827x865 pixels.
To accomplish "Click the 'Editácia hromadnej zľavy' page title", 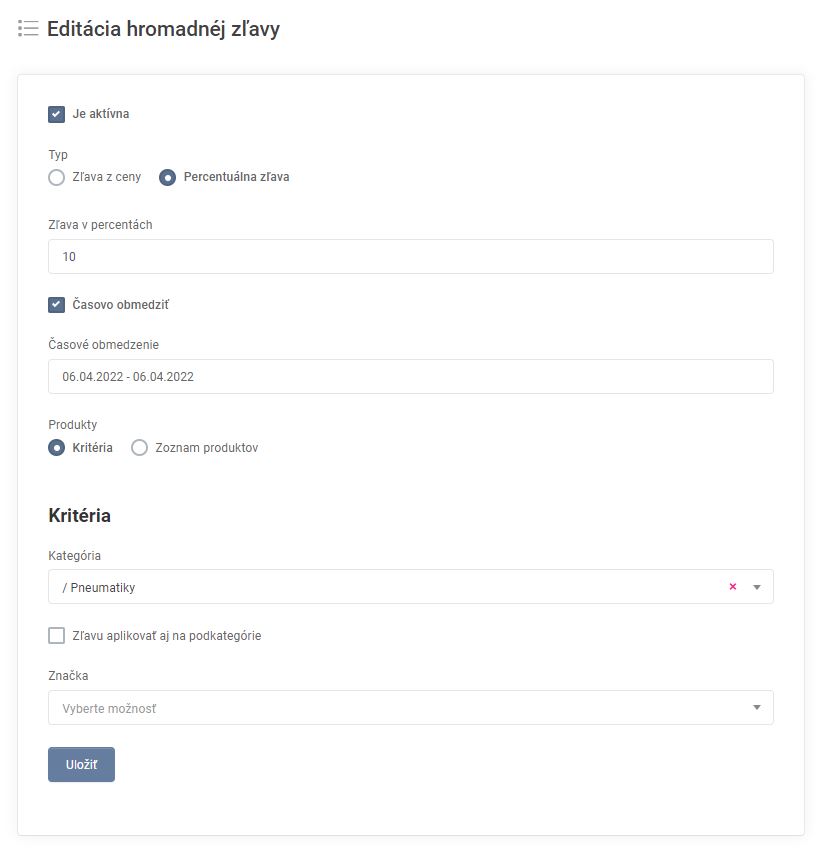I will coord(163,29).
